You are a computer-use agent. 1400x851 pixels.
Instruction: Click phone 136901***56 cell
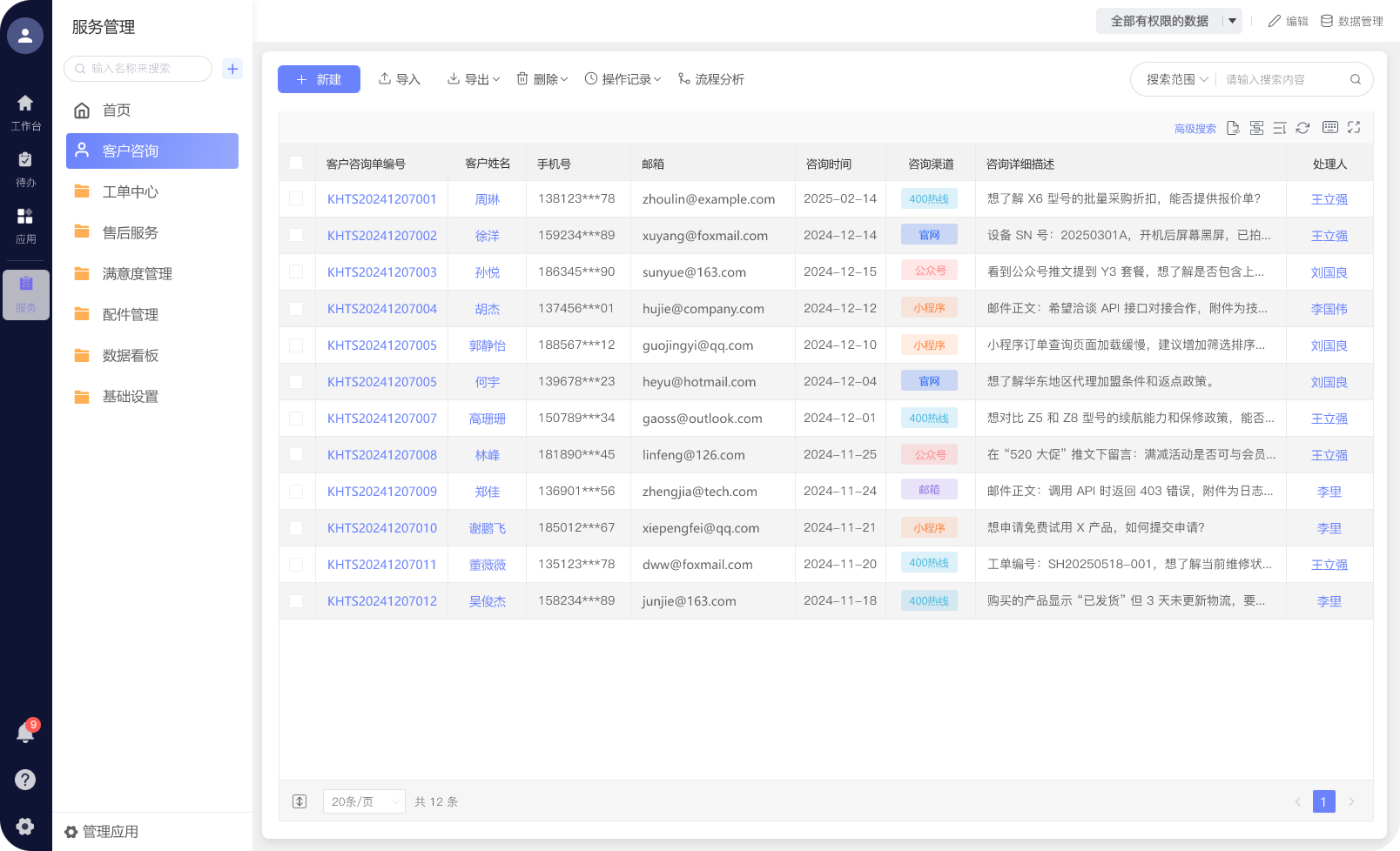point(576,491)
